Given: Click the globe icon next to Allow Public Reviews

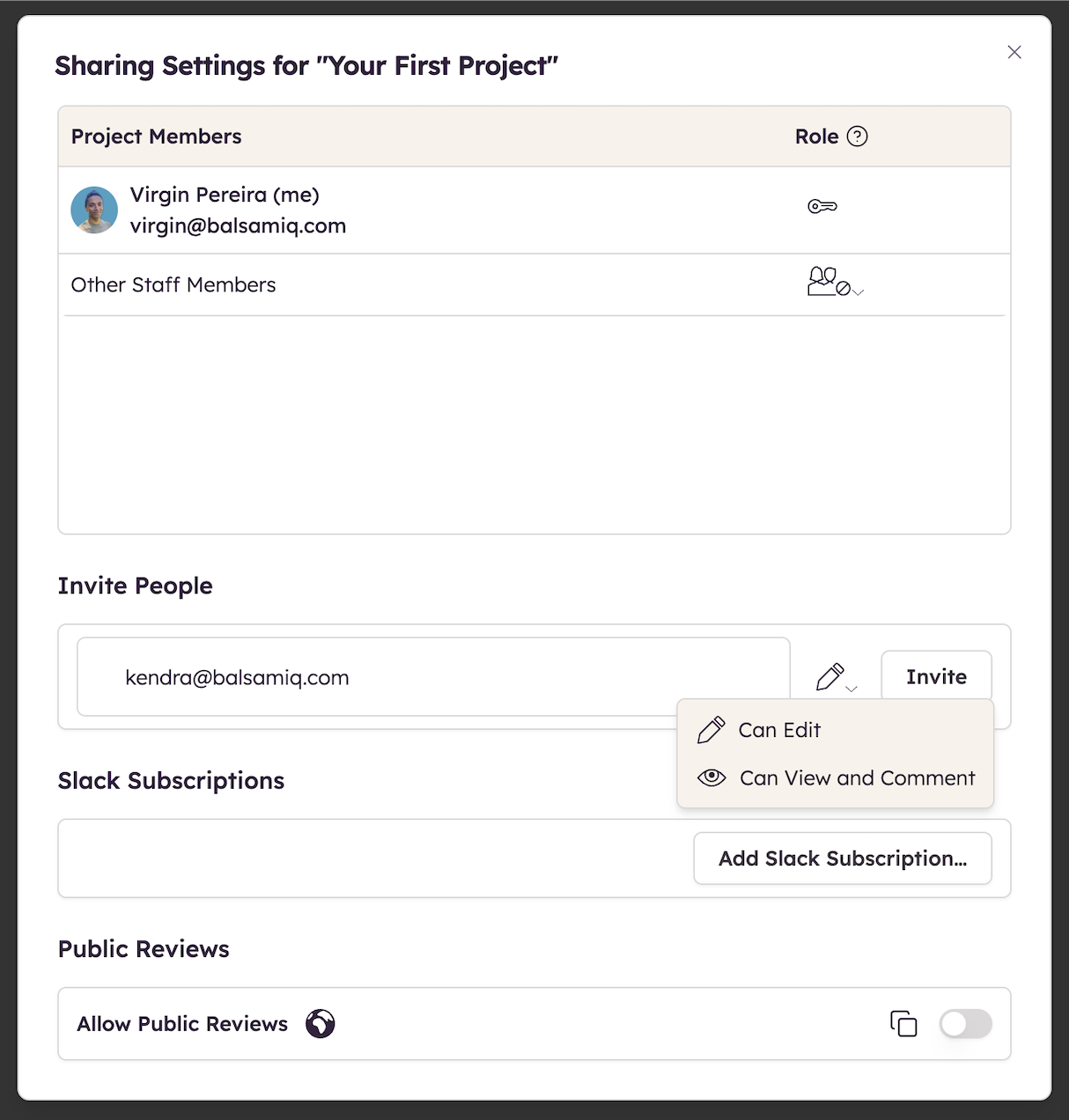Looking at the screenshot, I should (321, 1024).
